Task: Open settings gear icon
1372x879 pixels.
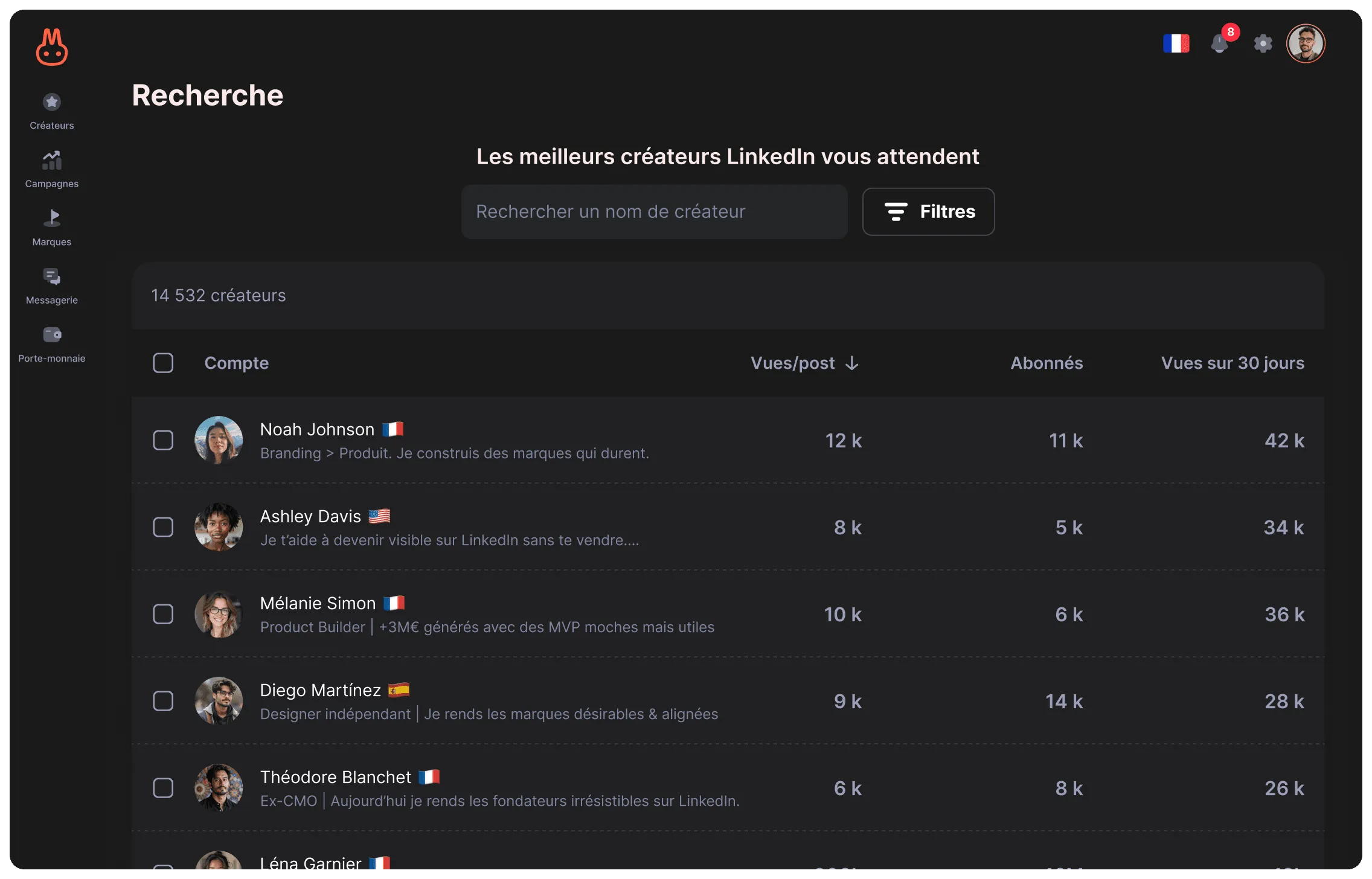Action: coord(1263,43)
